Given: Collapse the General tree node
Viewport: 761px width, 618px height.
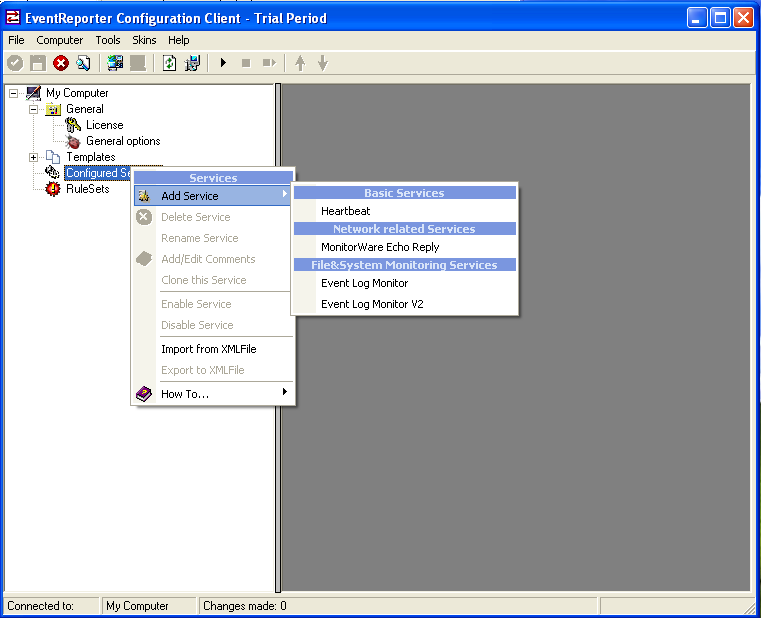Looking at the screenshot, I should (33, 109).
